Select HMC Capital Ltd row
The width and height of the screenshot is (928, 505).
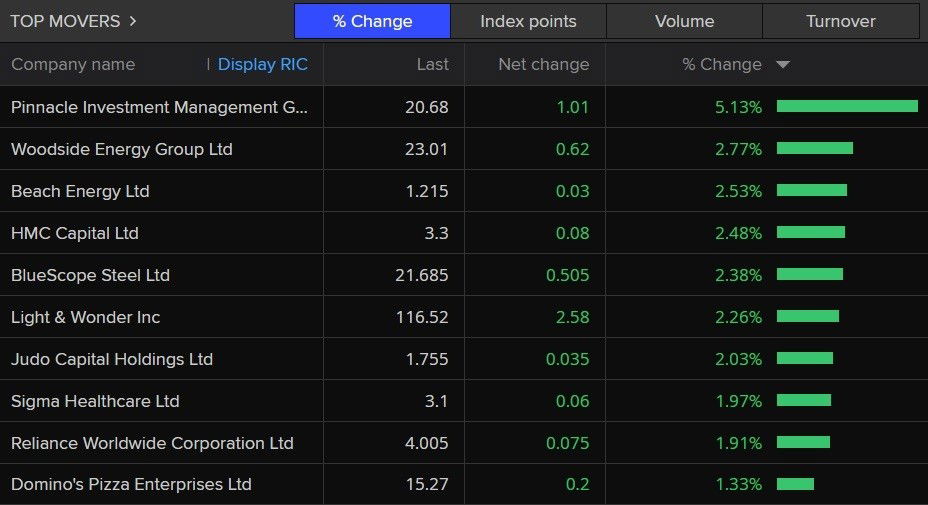[75, 233]
